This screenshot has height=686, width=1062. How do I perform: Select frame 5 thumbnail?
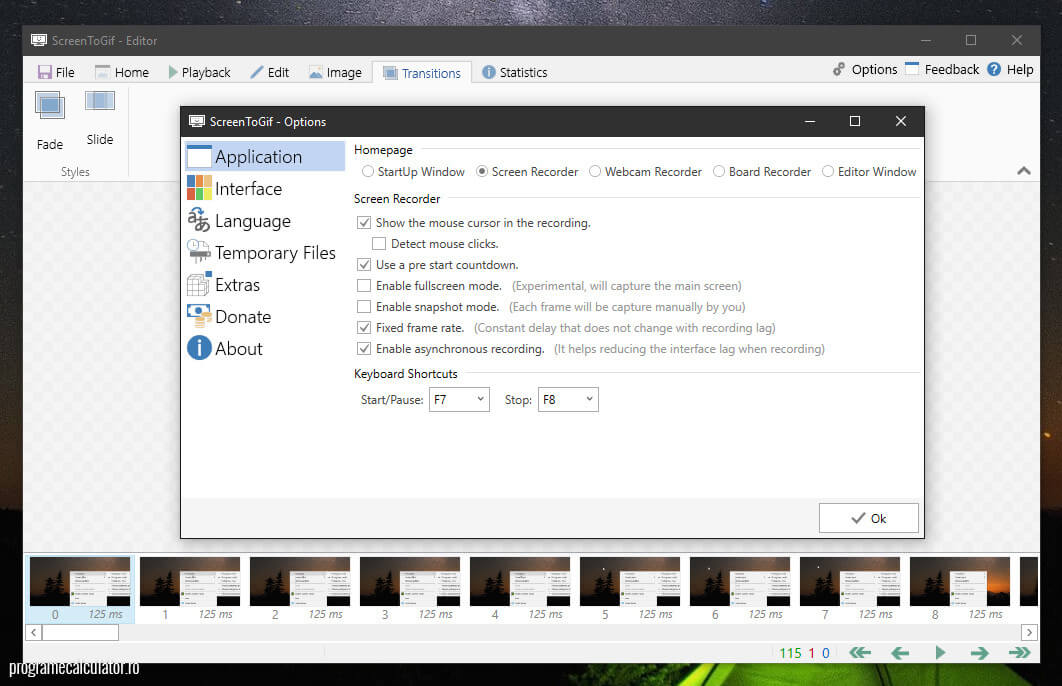click(x=630, y=589)
